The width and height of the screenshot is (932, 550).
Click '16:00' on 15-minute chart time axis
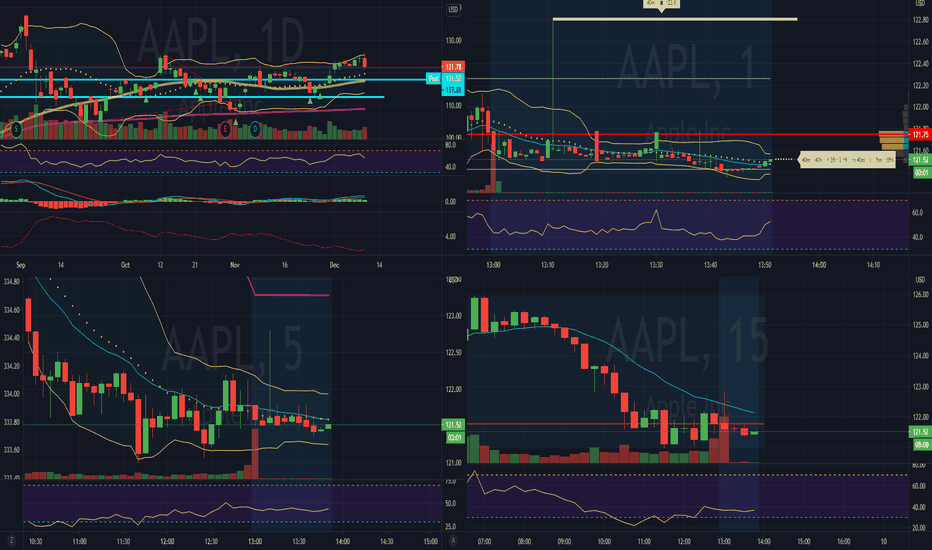pyautogui.click(x=843, y=542)
